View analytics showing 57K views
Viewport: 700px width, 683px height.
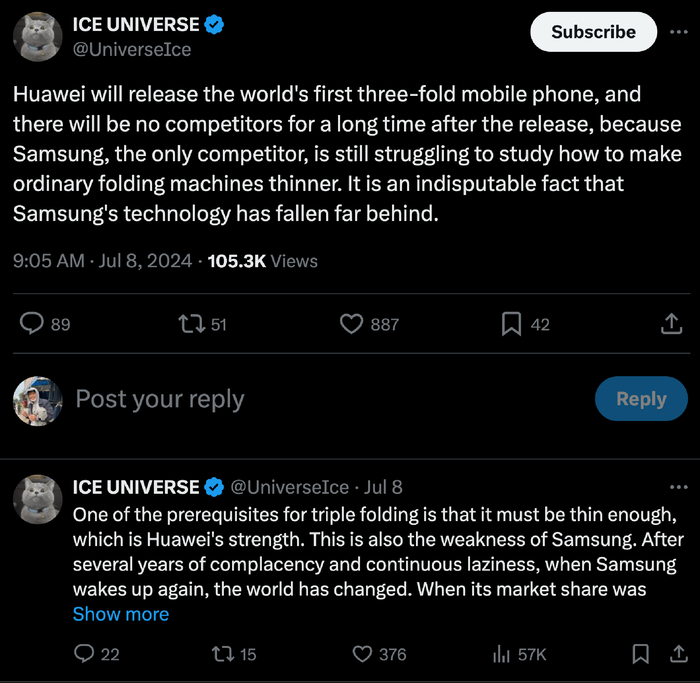pyautogui.click(x=502, y=654)
